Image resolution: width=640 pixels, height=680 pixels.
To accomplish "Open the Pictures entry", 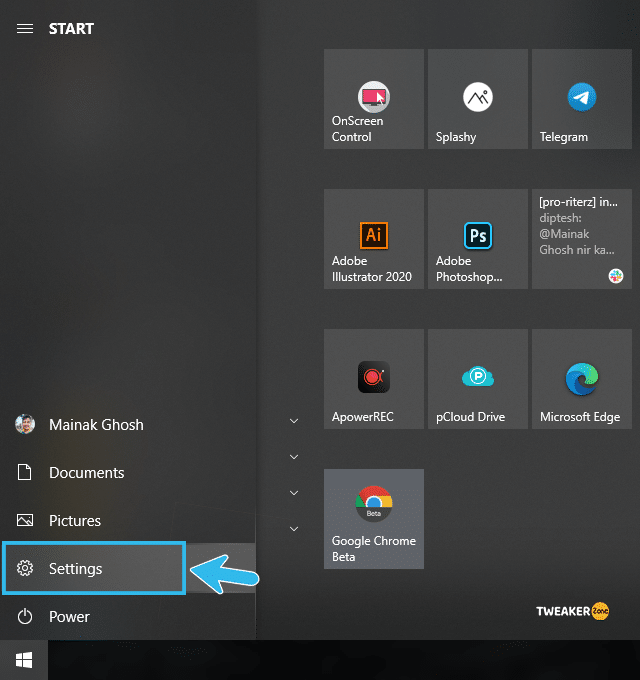I will (128, 520).
